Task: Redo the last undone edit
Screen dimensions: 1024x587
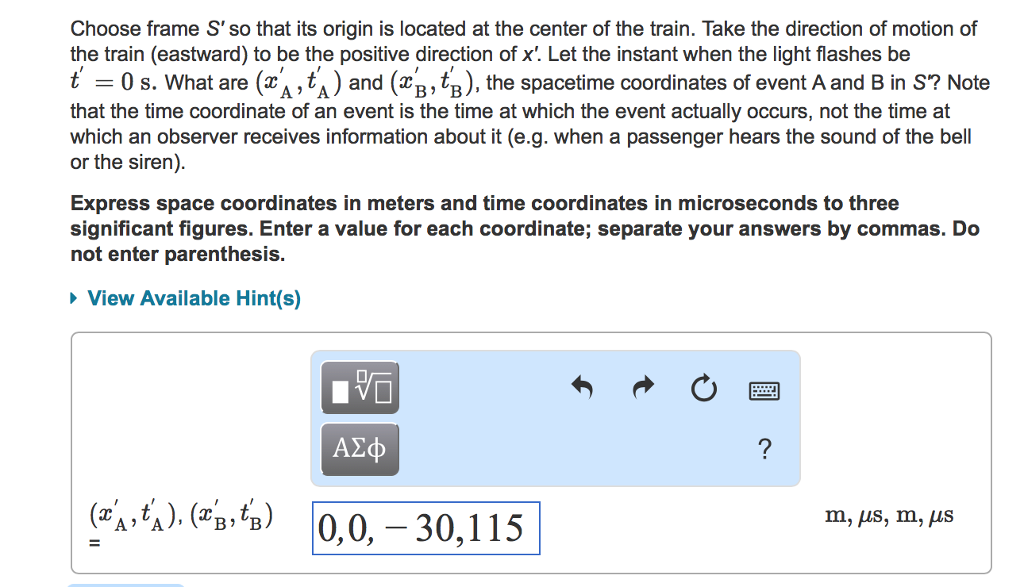Action: [x=643, y=387]
